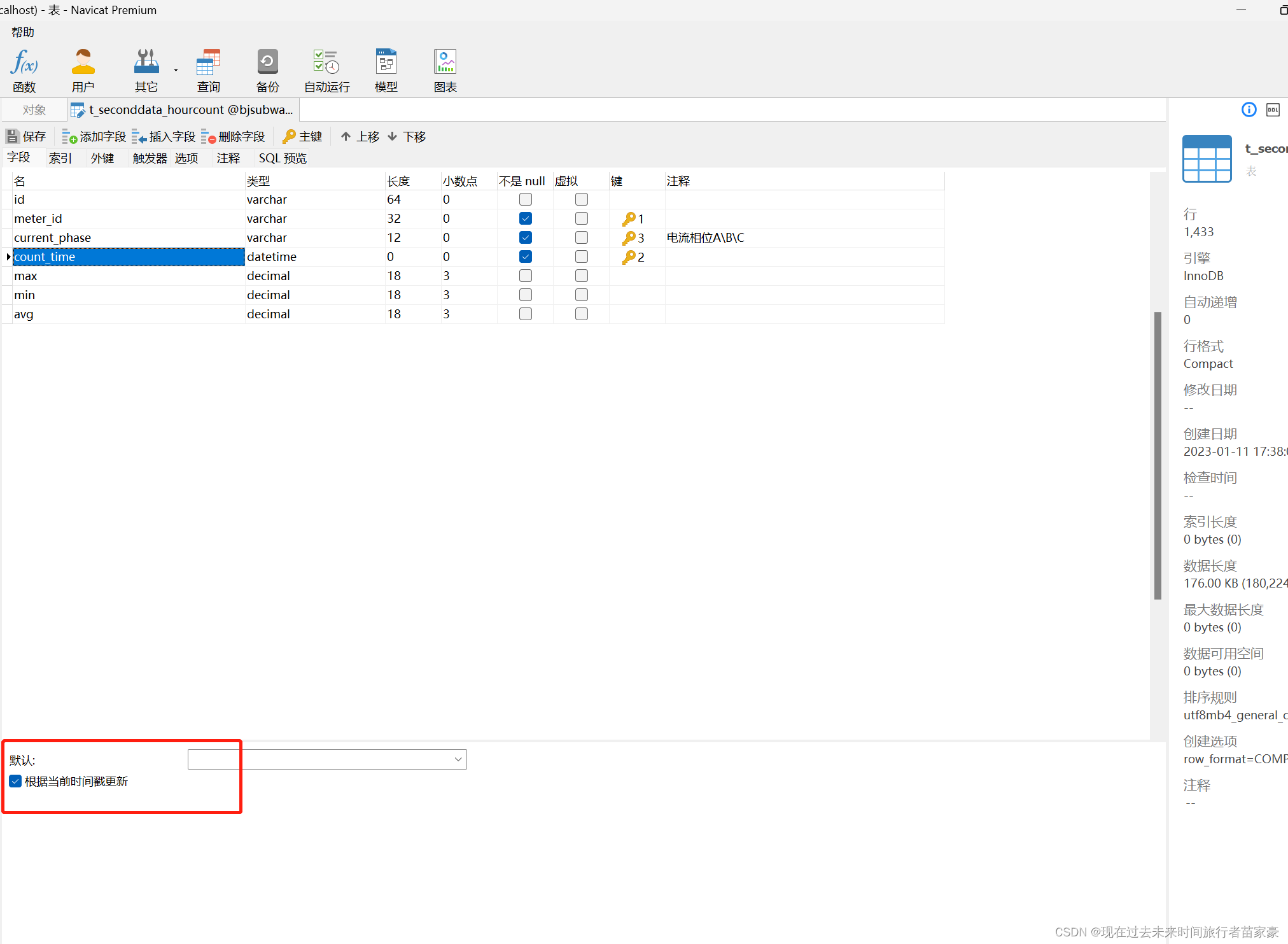Viewport: 1288px width, 944px height.
Task: Enable the virtual checkbox for max field
Action: (x=581, y=276)
